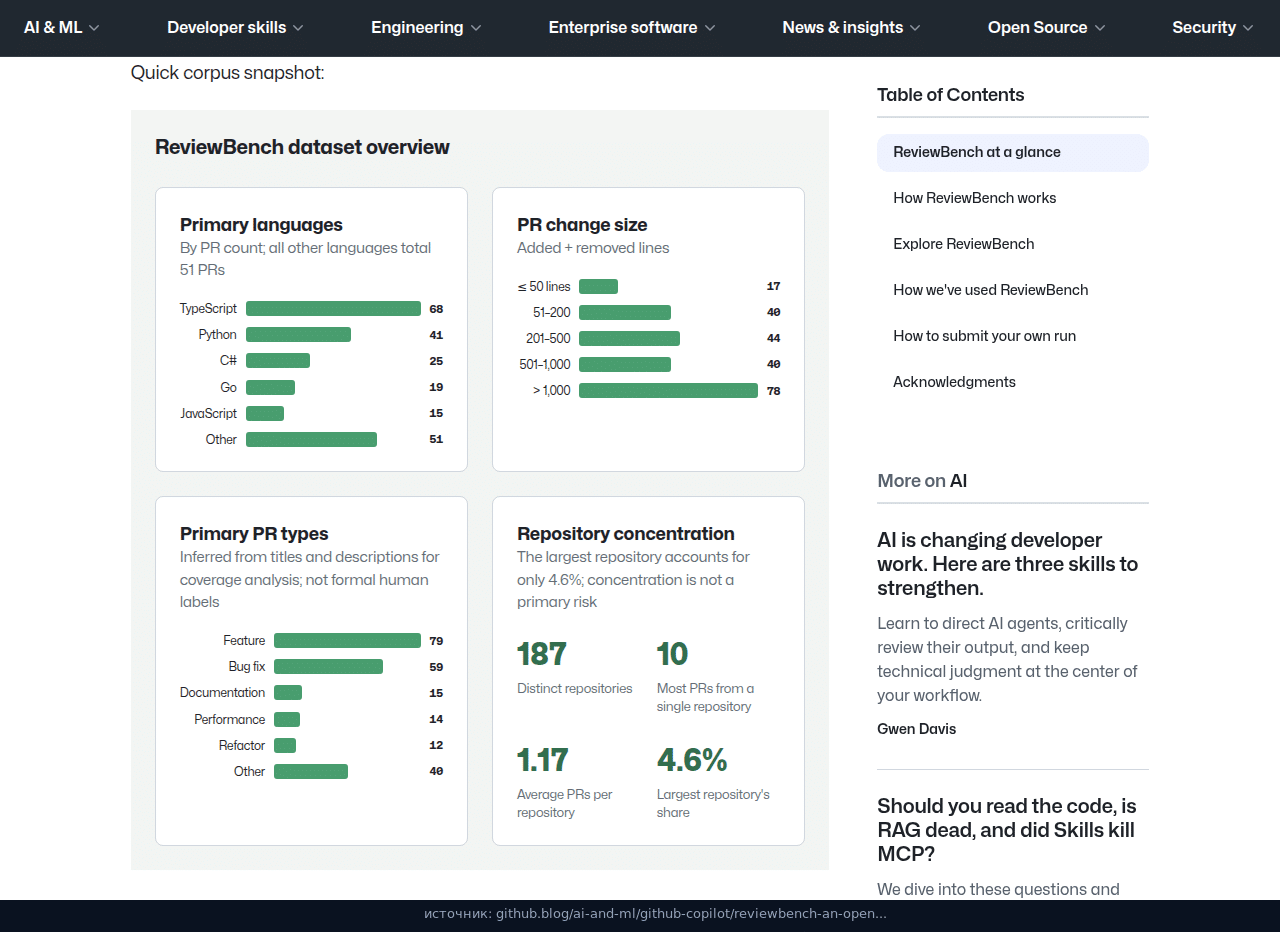This screenshot has width=1280, height=932.
Task: Click the C# language label
Action: [x=229, y=361]
